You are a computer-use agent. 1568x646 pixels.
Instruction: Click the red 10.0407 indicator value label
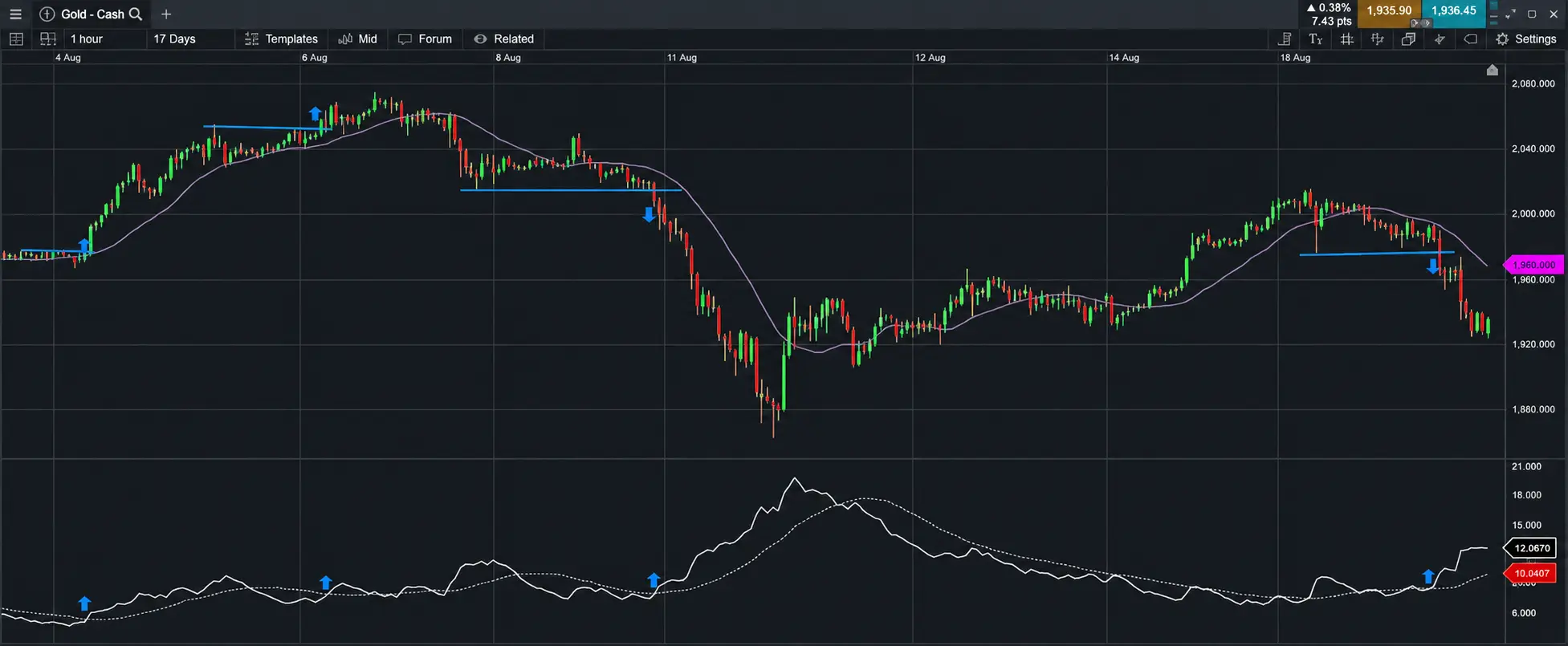[x=1532, y=574]
